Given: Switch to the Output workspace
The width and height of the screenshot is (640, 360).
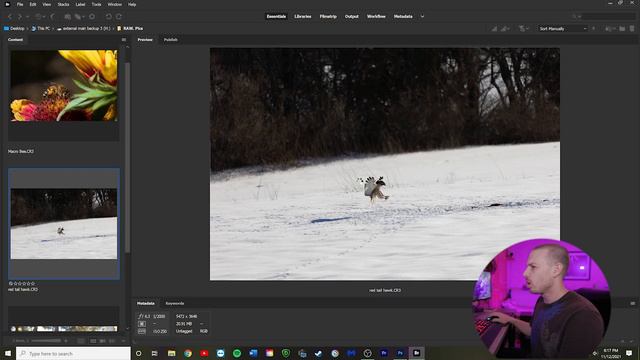Looking at the screenshot, I should [x=351, y=17].
